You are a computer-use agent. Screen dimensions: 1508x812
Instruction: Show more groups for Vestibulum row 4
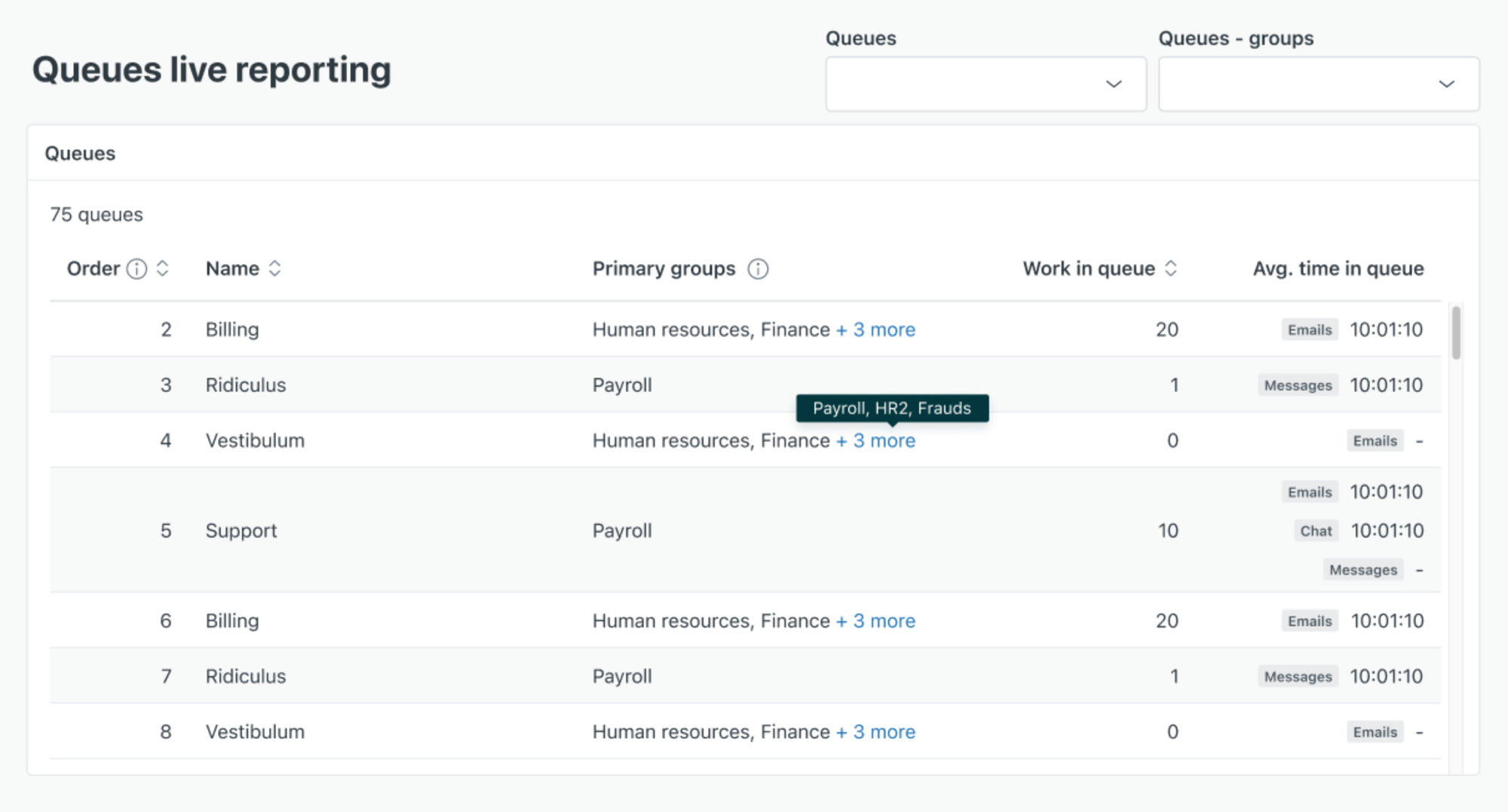coord(875,441)
